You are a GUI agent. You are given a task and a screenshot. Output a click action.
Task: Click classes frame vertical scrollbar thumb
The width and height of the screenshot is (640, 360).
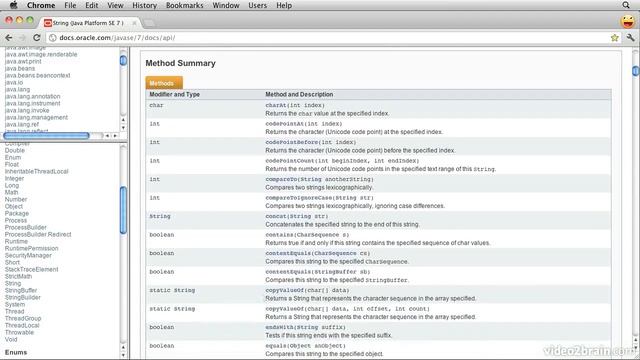click(123, 210)
